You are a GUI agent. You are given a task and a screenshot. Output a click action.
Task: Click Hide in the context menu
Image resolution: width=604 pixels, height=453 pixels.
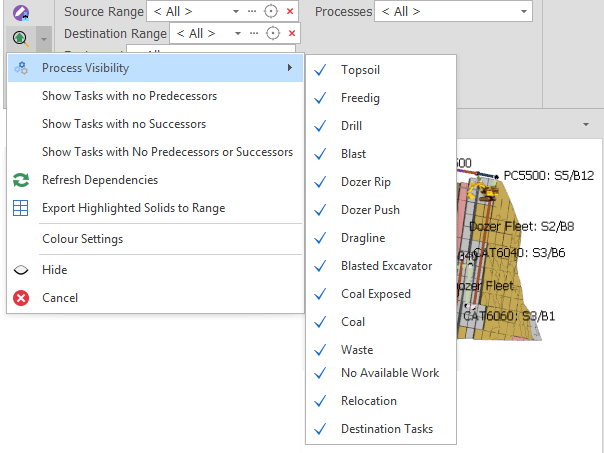pyautogui.click(x=54, y=270)
